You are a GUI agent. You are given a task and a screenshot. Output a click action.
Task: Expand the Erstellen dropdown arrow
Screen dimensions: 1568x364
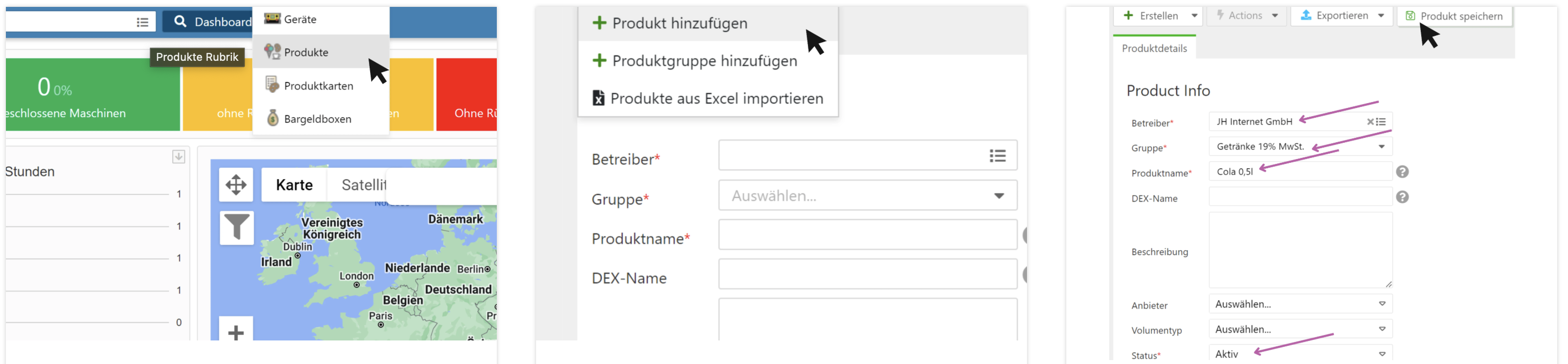[x=1194, y=16]
